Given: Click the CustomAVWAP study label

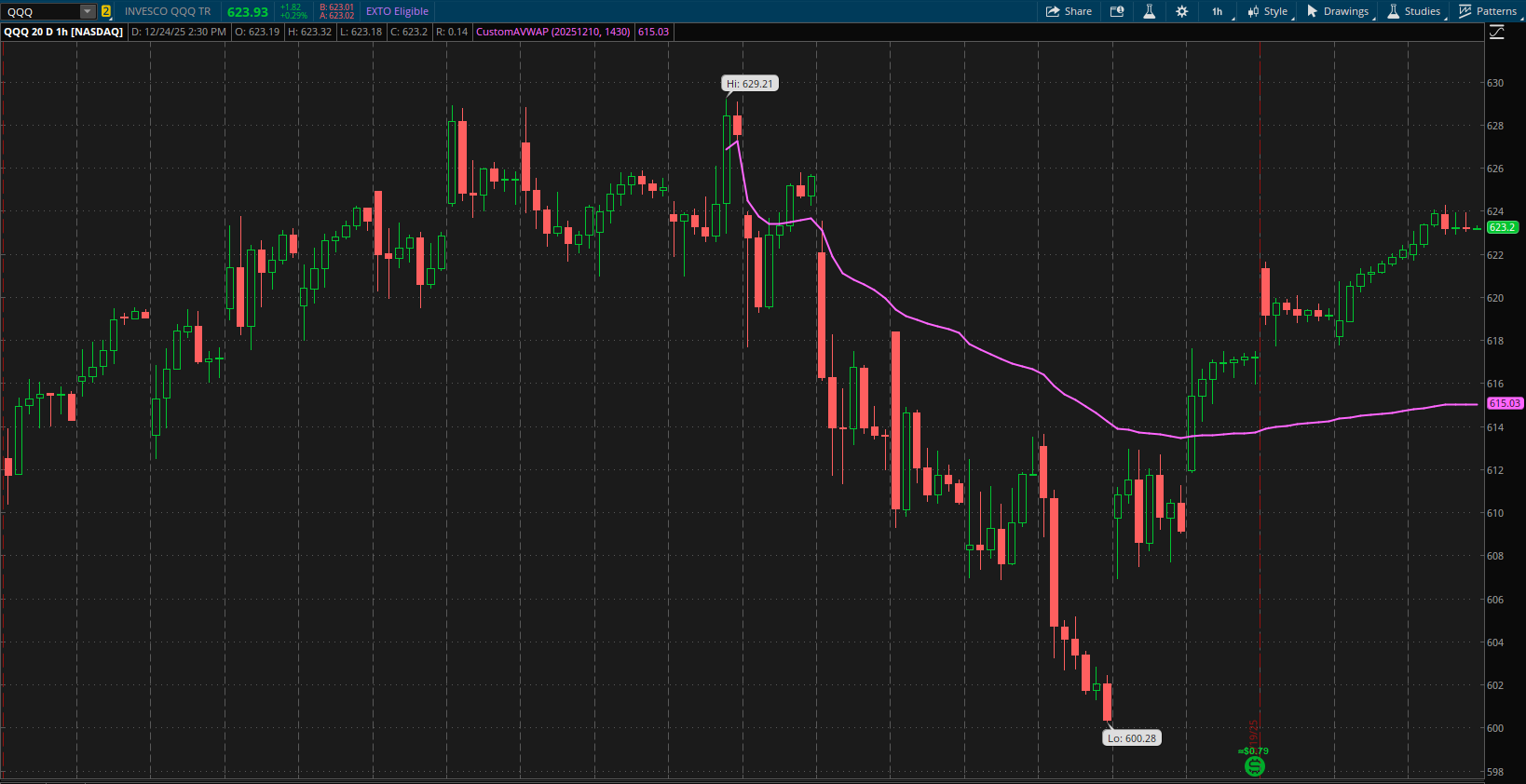Looking at the screenshot, I should 552,32.
